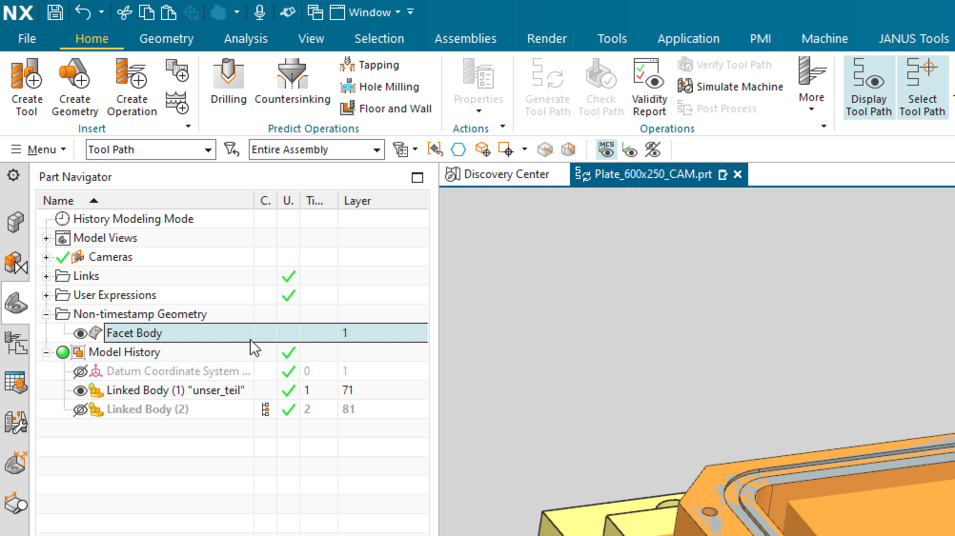
Task: Open the Window dropdown in title bar
Action: point(375,12)
